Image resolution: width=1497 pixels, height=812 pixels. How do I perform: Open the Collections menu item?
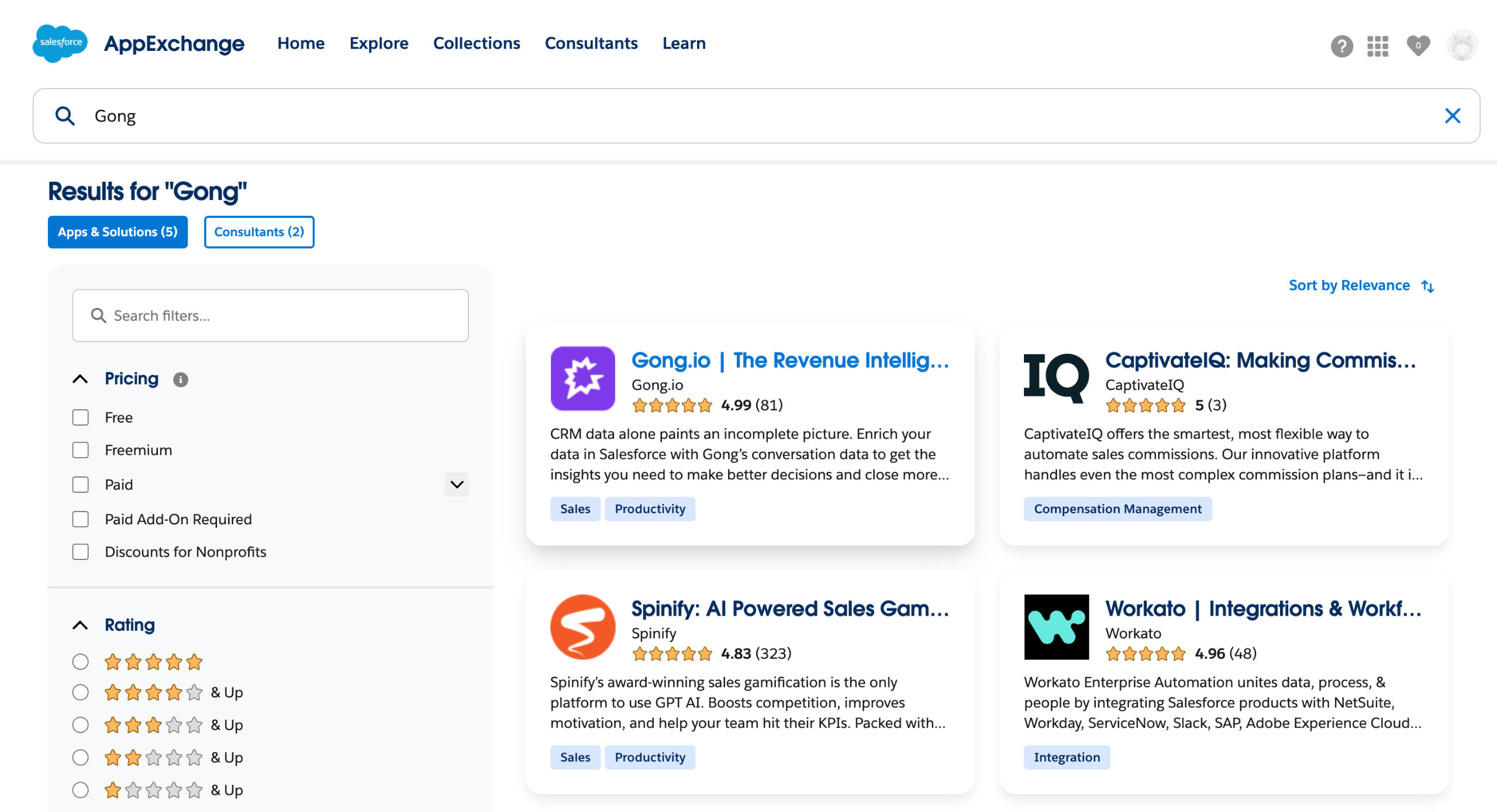(x=476, y=43)
